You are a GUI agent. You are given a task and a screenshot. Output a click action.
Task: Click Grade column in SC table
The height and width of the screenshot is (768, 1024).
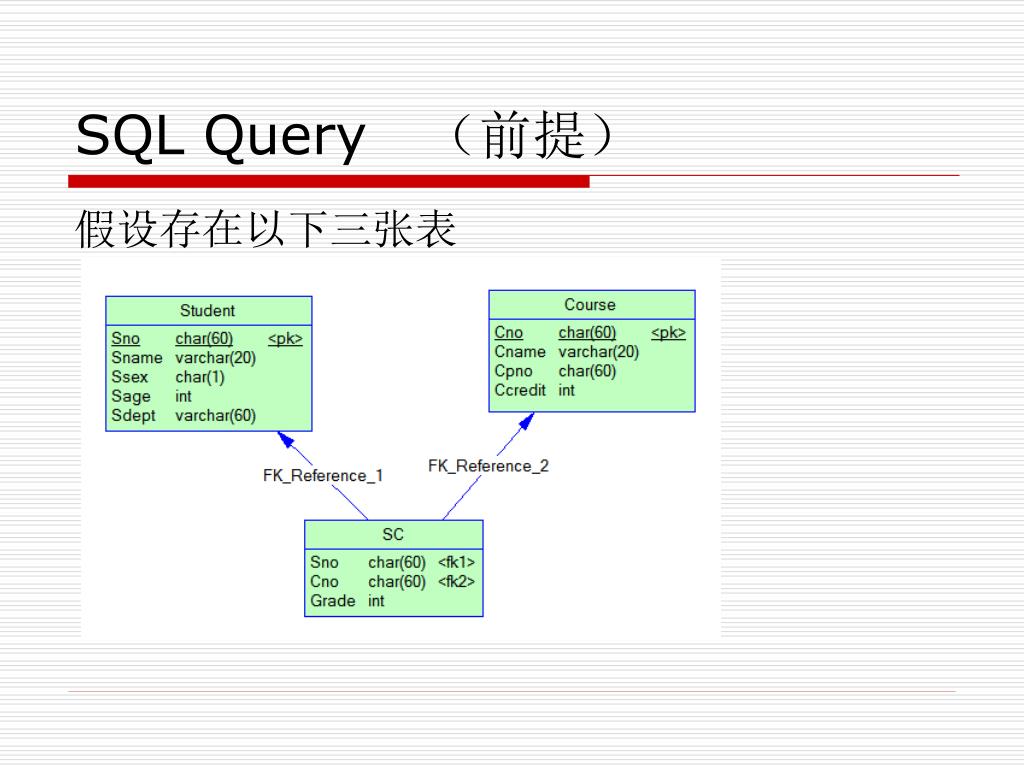(x=332, y=601)
